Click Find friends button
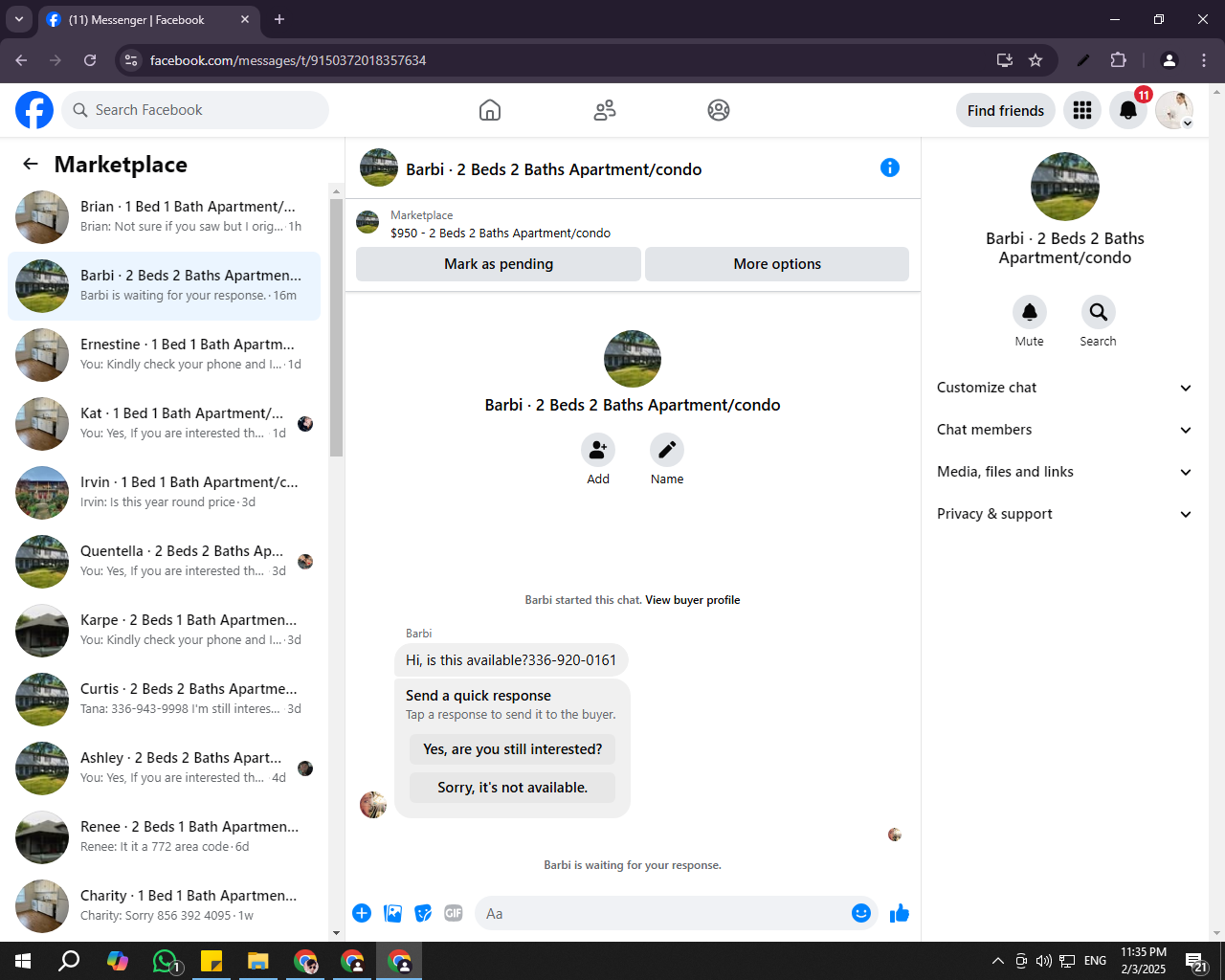Viewport: 1225px width, 980px height. click(x=1006, y=110)
